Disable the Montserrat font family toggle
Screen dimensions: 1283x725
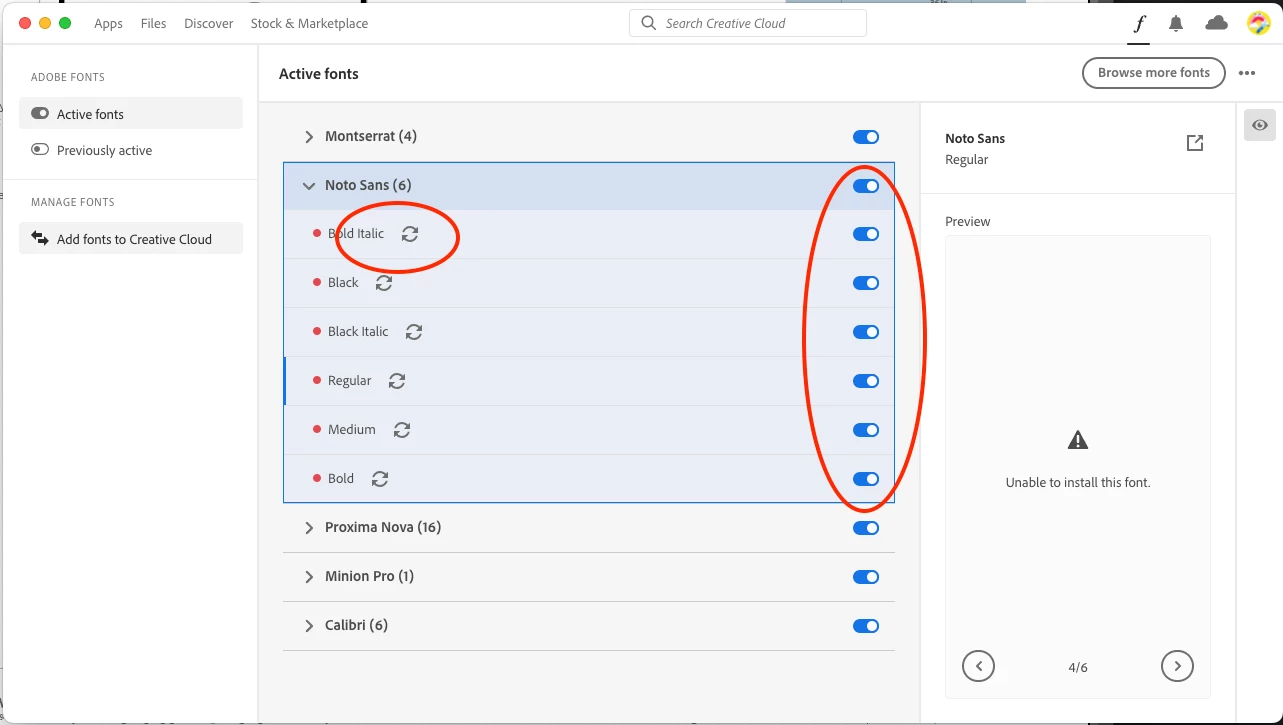[866, 137]
